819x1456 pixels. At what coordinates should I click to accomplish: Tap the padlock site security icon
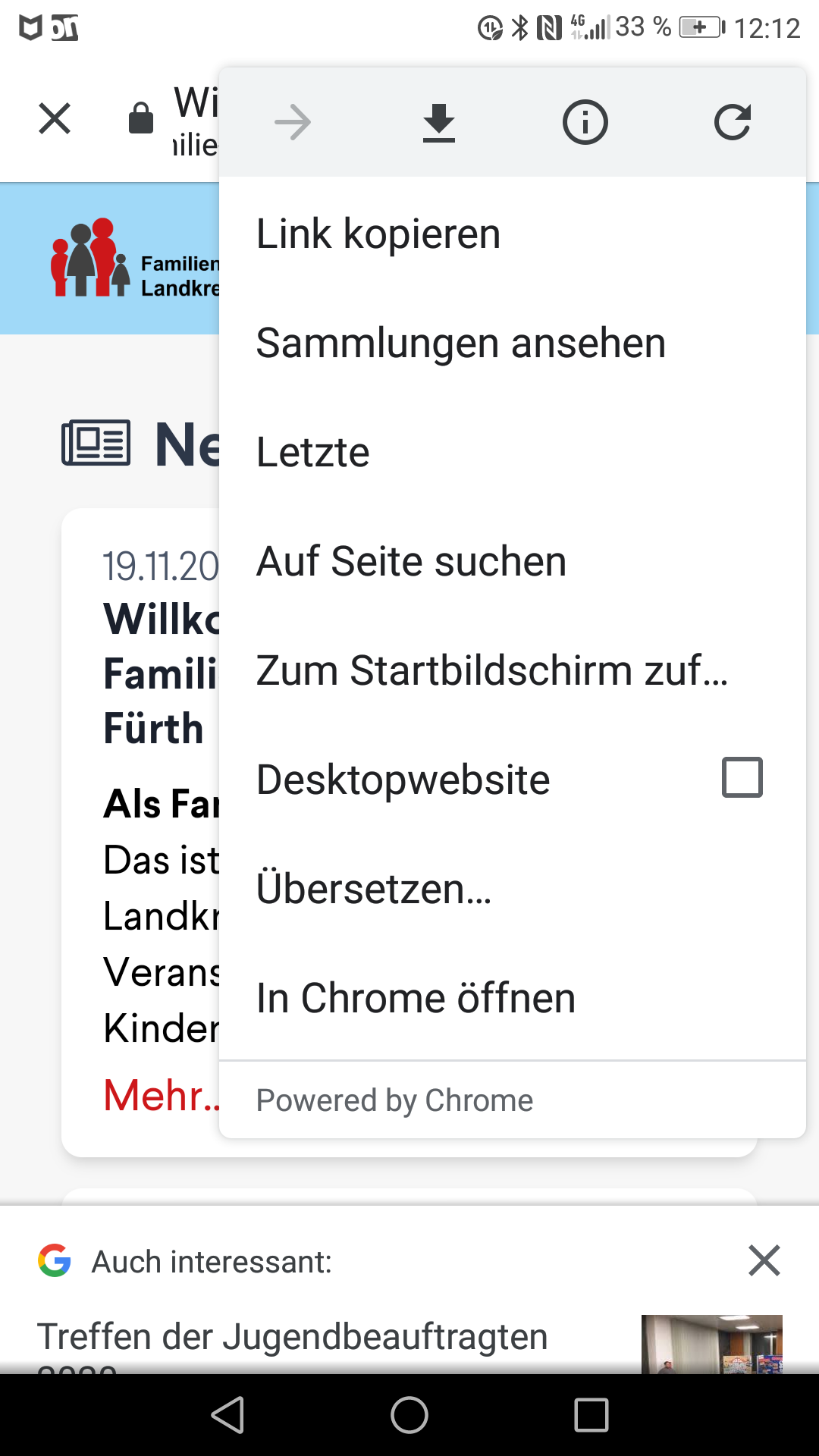pyautogui.click(x=141, y=118)
